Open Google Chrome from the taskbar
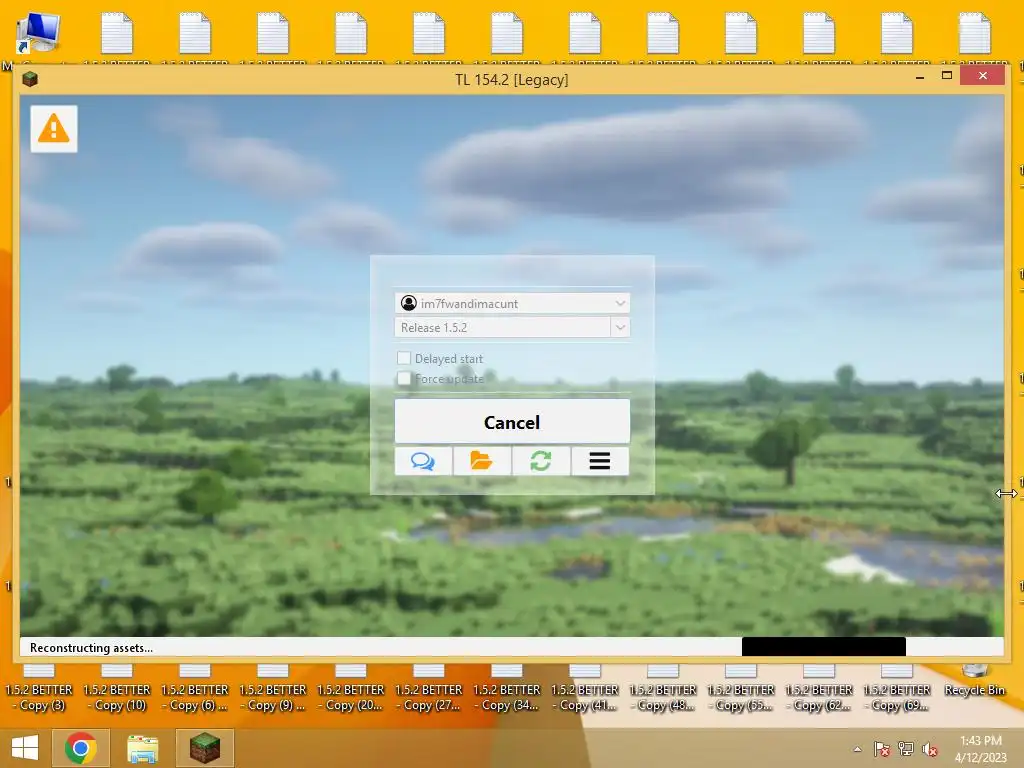This screenshot has width=1024, height=768. click(81, 748)
